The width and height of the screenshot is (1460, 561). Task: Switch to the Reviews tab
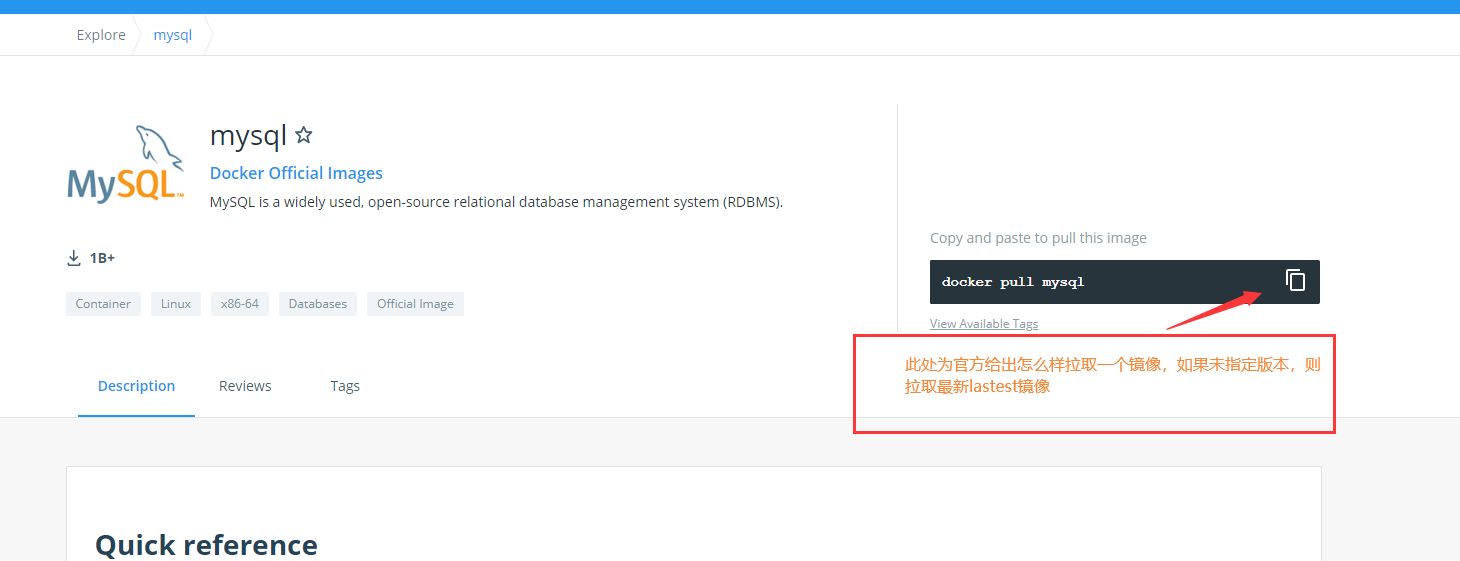tap(245, 386)
